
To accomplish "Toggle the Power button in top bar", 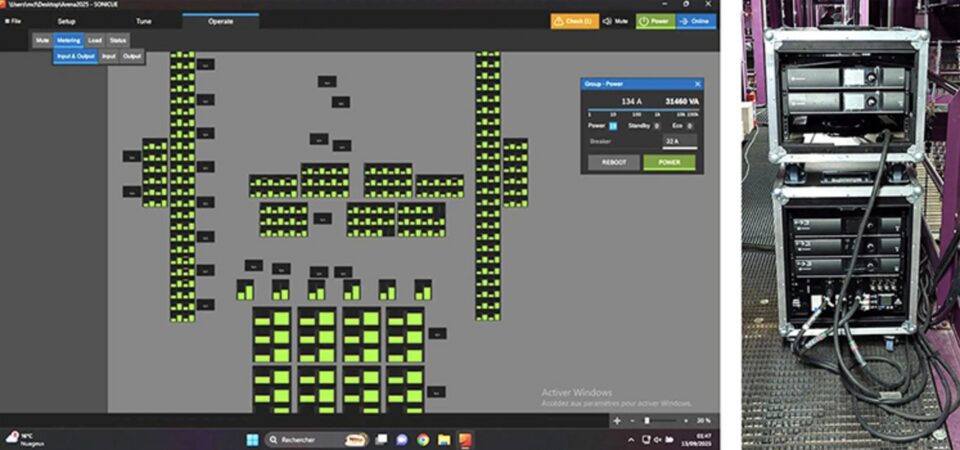I will (x=655, y=20).
